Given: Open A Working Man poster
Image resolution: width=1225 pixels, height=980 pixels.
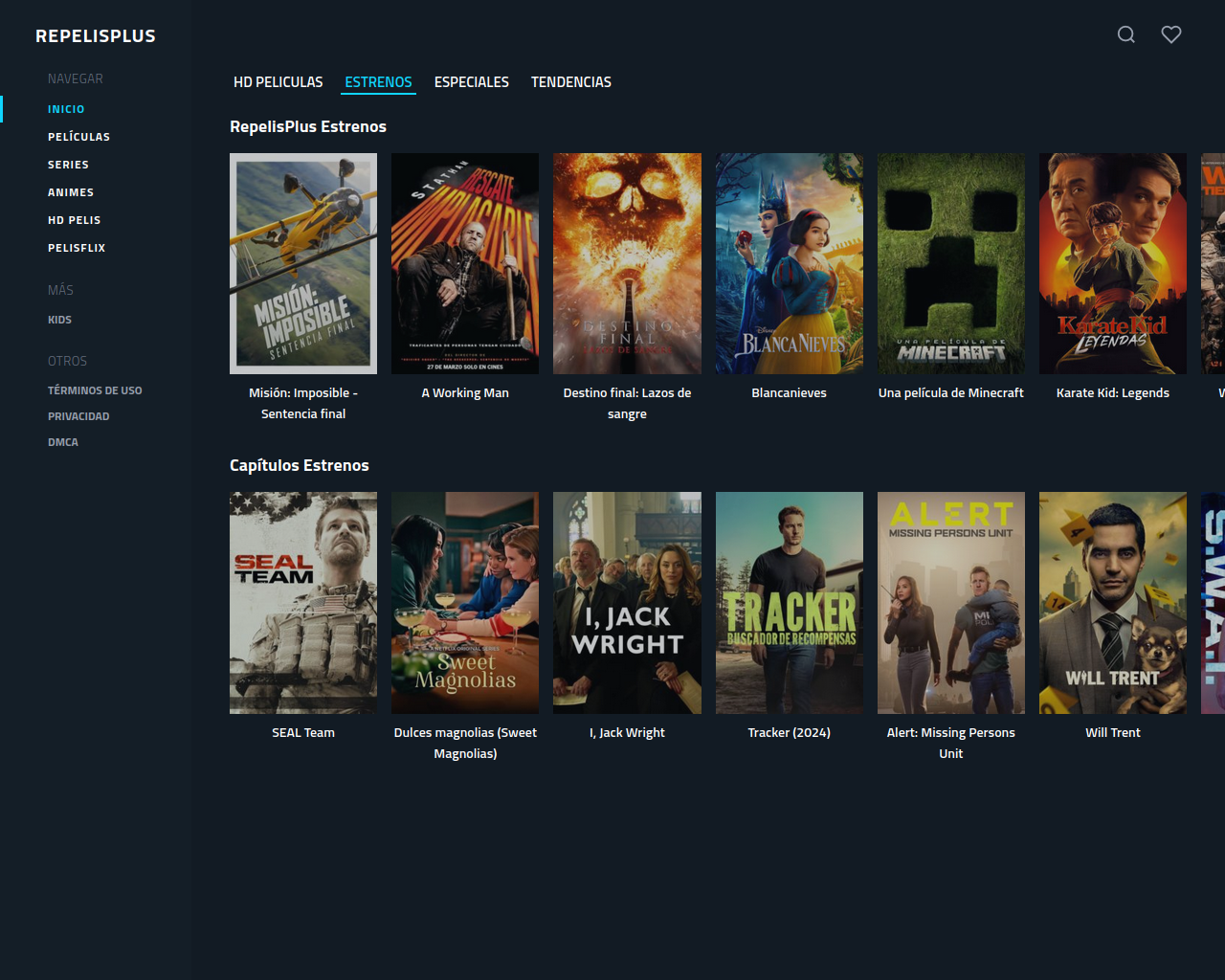Looking at the screenshot, I should coord(465,263).
